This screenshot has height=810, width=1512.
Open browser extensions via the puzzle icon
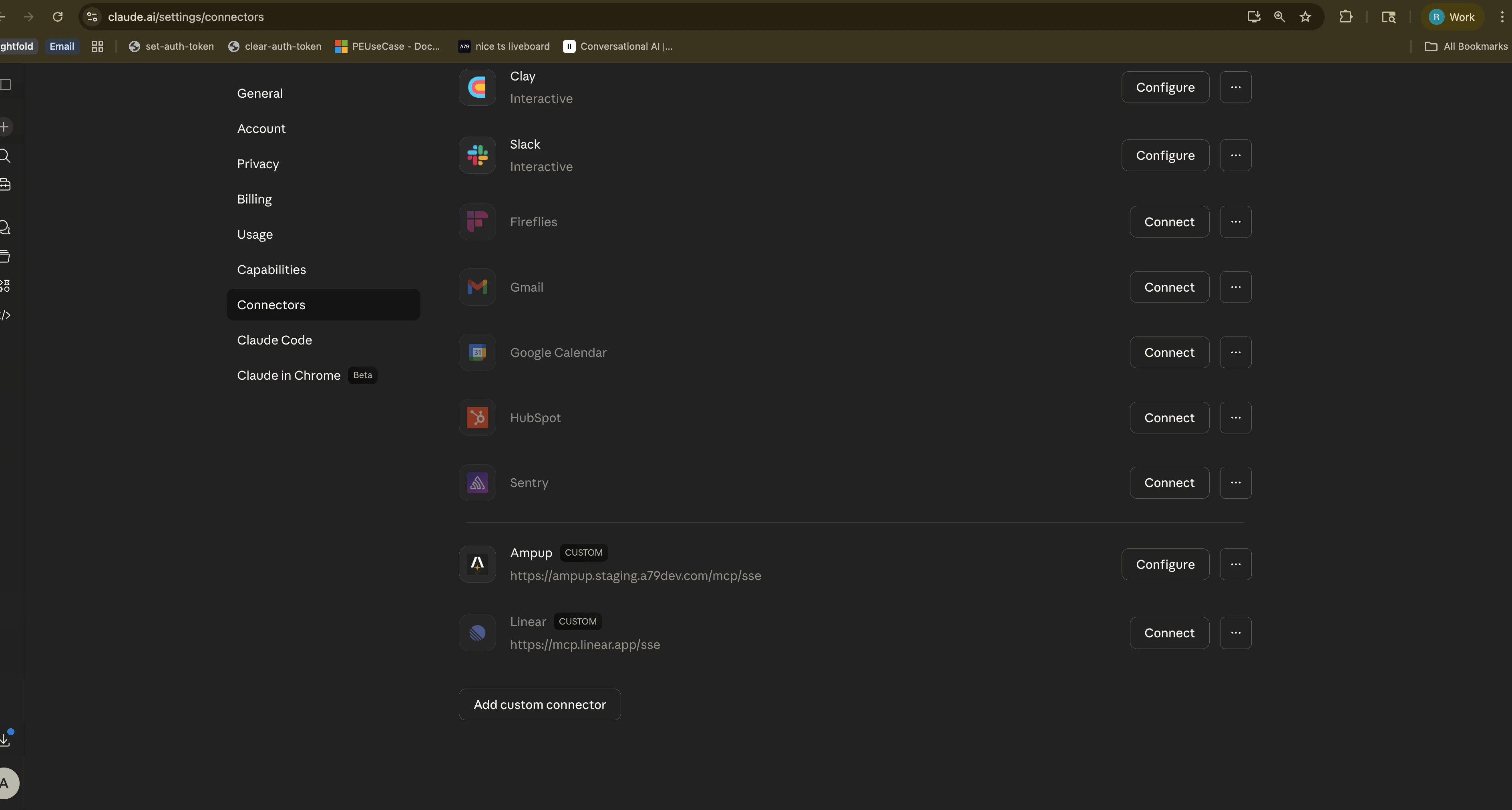click(x=1346, y=16)
